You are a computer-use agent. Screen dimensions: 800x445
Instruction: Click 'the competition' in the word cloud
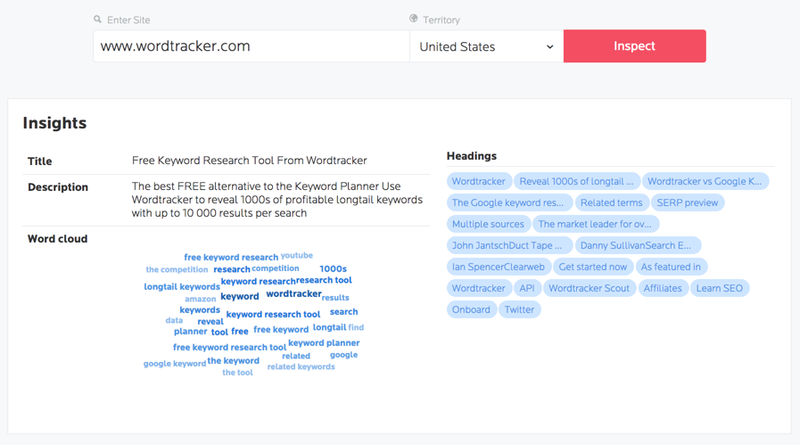point(177,269)
